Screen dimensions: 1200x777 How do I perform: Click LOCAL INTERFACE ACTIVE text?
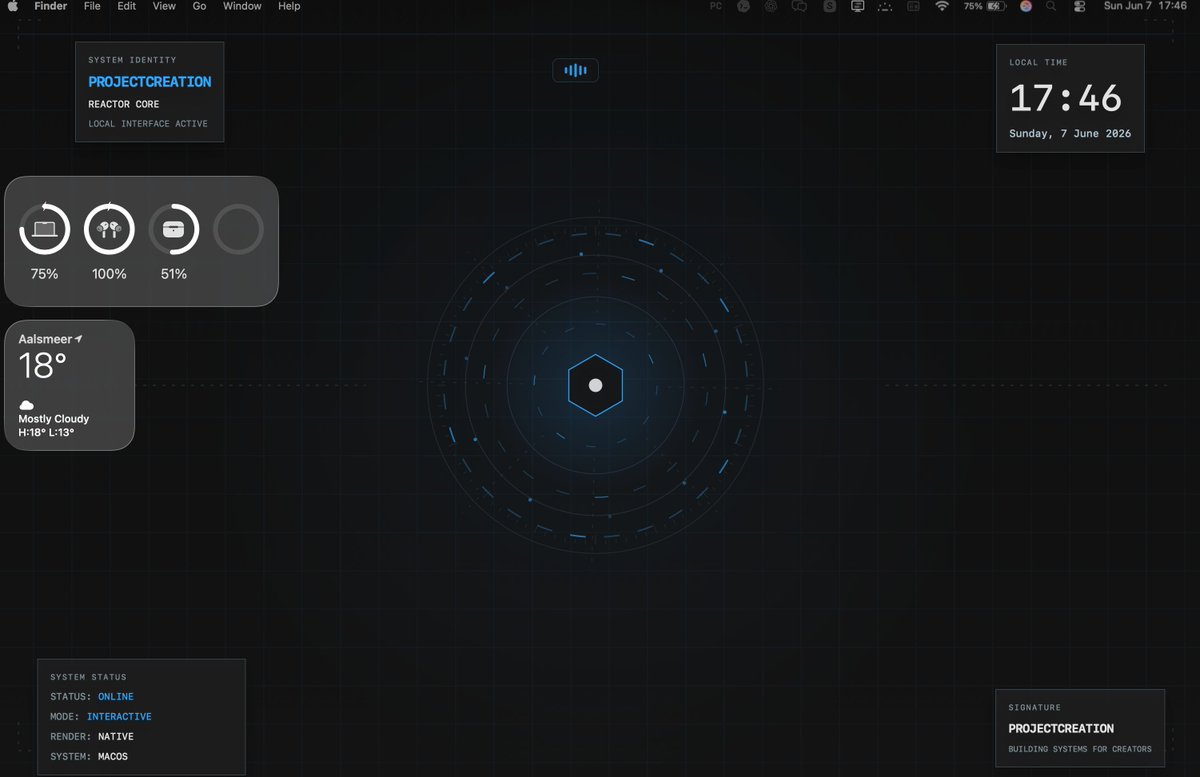[x=148, y=124]
